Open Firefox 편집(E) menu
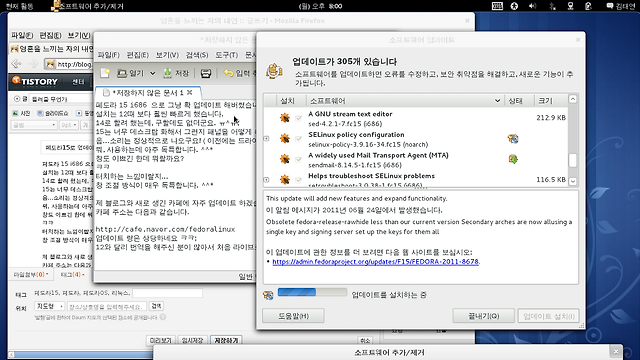640x360 pixels. tap(50, 36)
